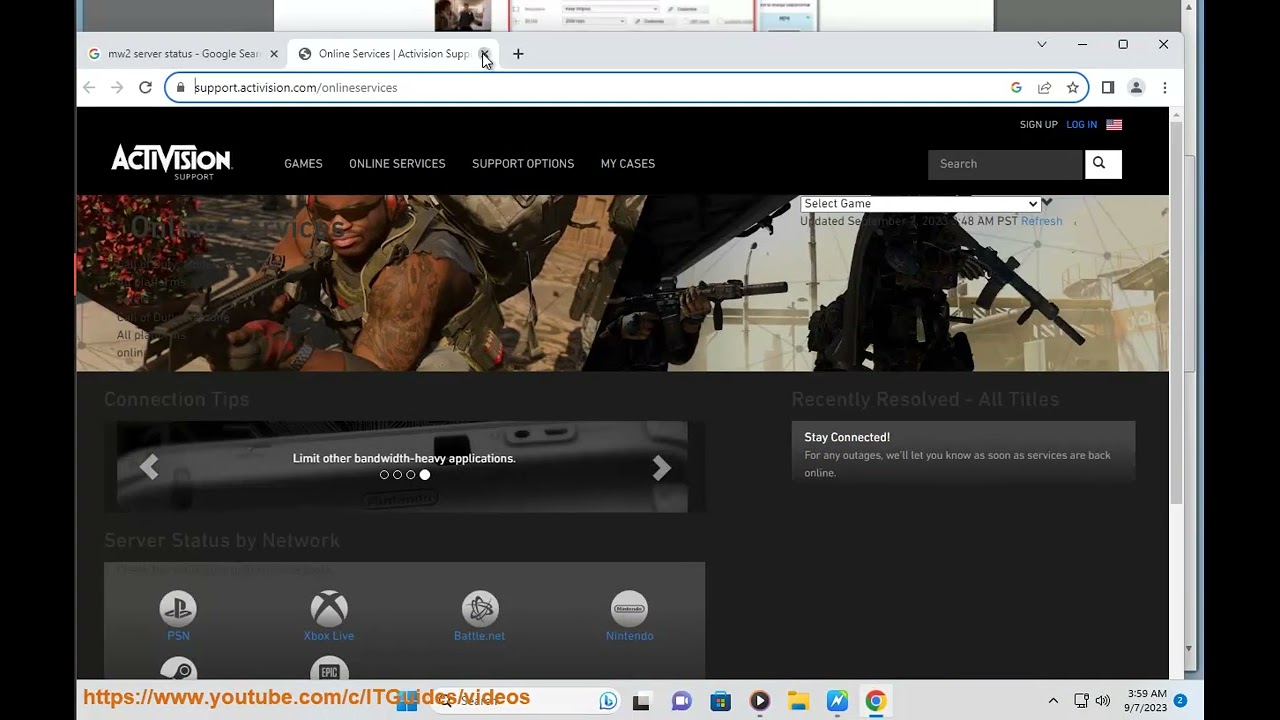This screenshot has width=1280, height=720.
Task: View site info via the lock icon
Action: [x=180, y=88]
